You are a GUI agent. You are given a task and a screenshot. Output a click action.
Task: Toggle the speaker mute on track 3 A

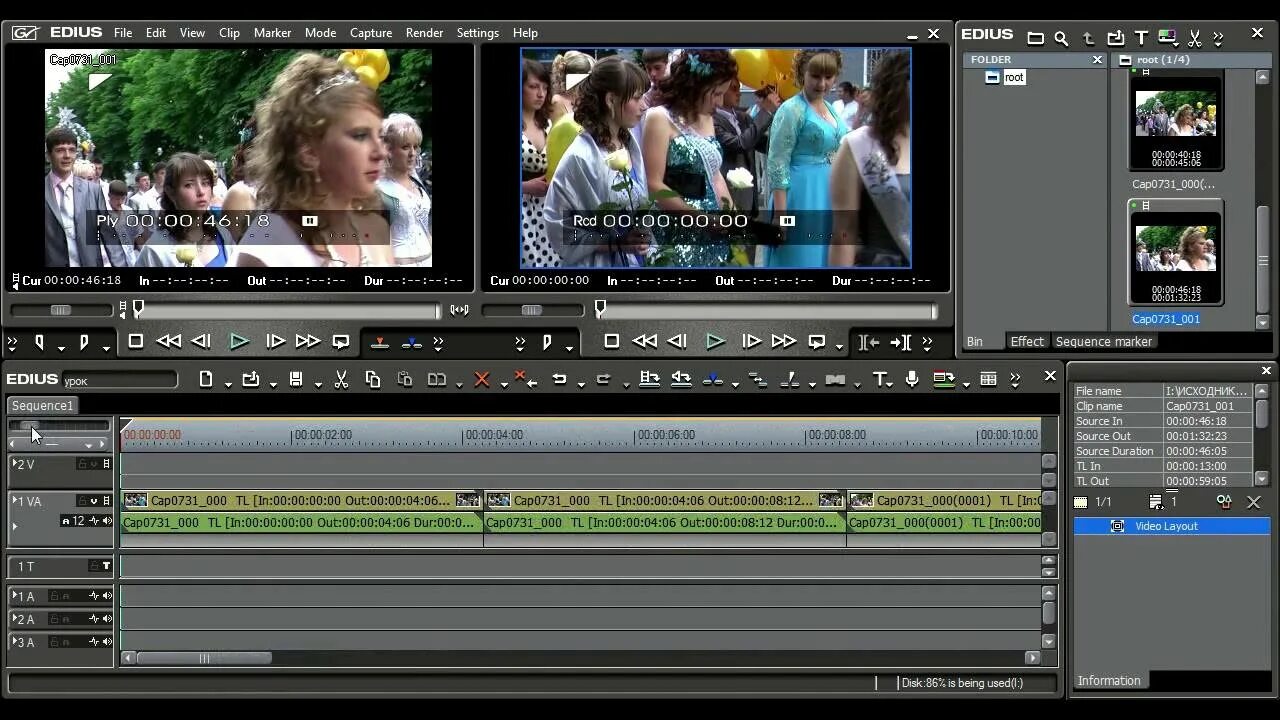click(107, 642)
